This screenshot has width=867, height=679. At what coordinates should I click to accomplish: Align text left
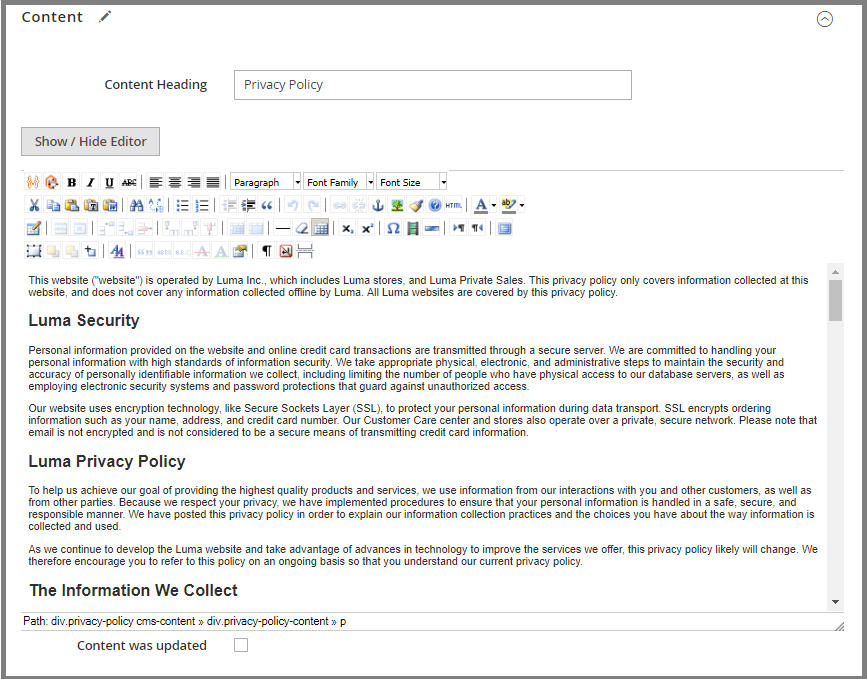[x=156, y=182]
